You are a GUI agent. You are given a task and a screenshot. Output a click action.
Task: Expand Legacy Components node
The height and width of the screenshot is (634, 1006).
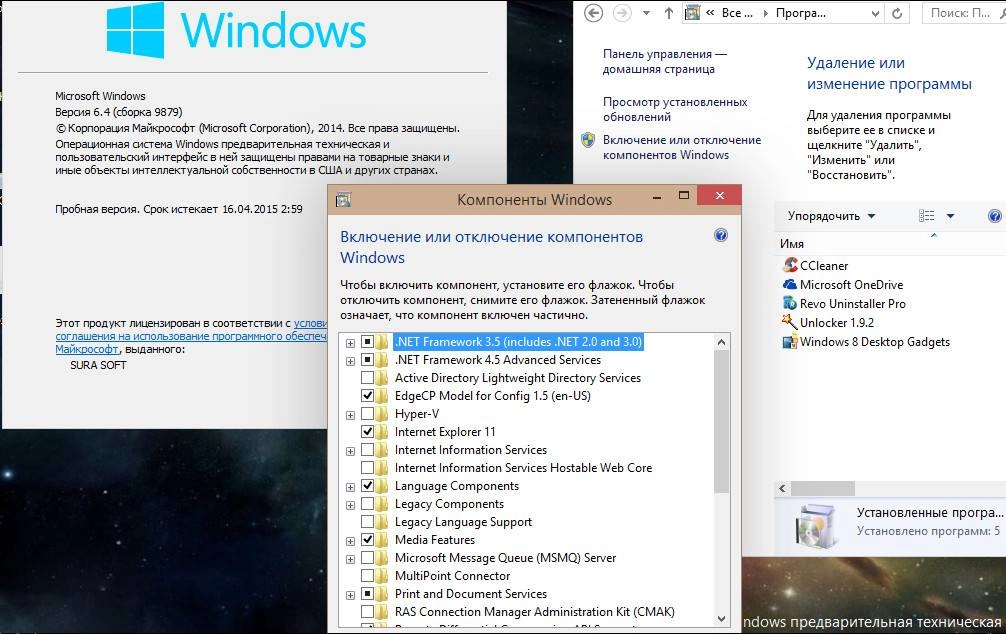[350, 505]
